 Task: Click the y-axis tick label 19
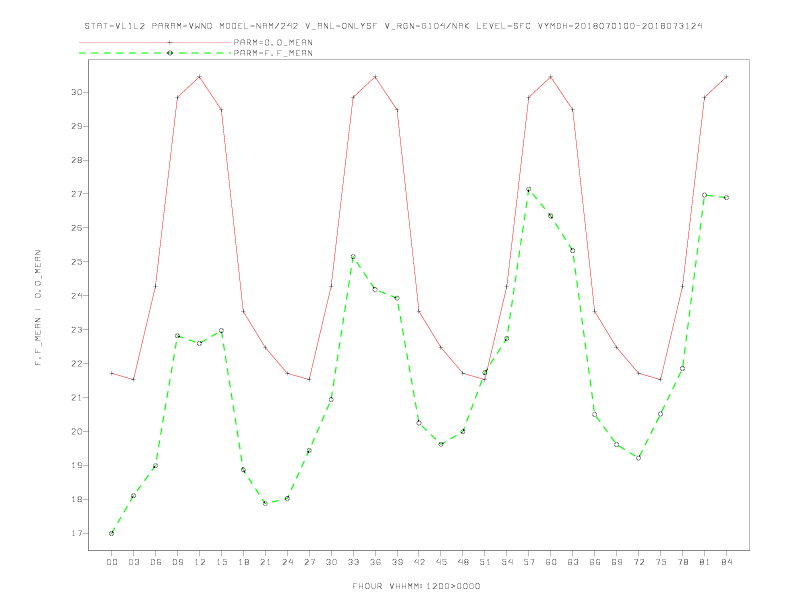coord(77,465)
